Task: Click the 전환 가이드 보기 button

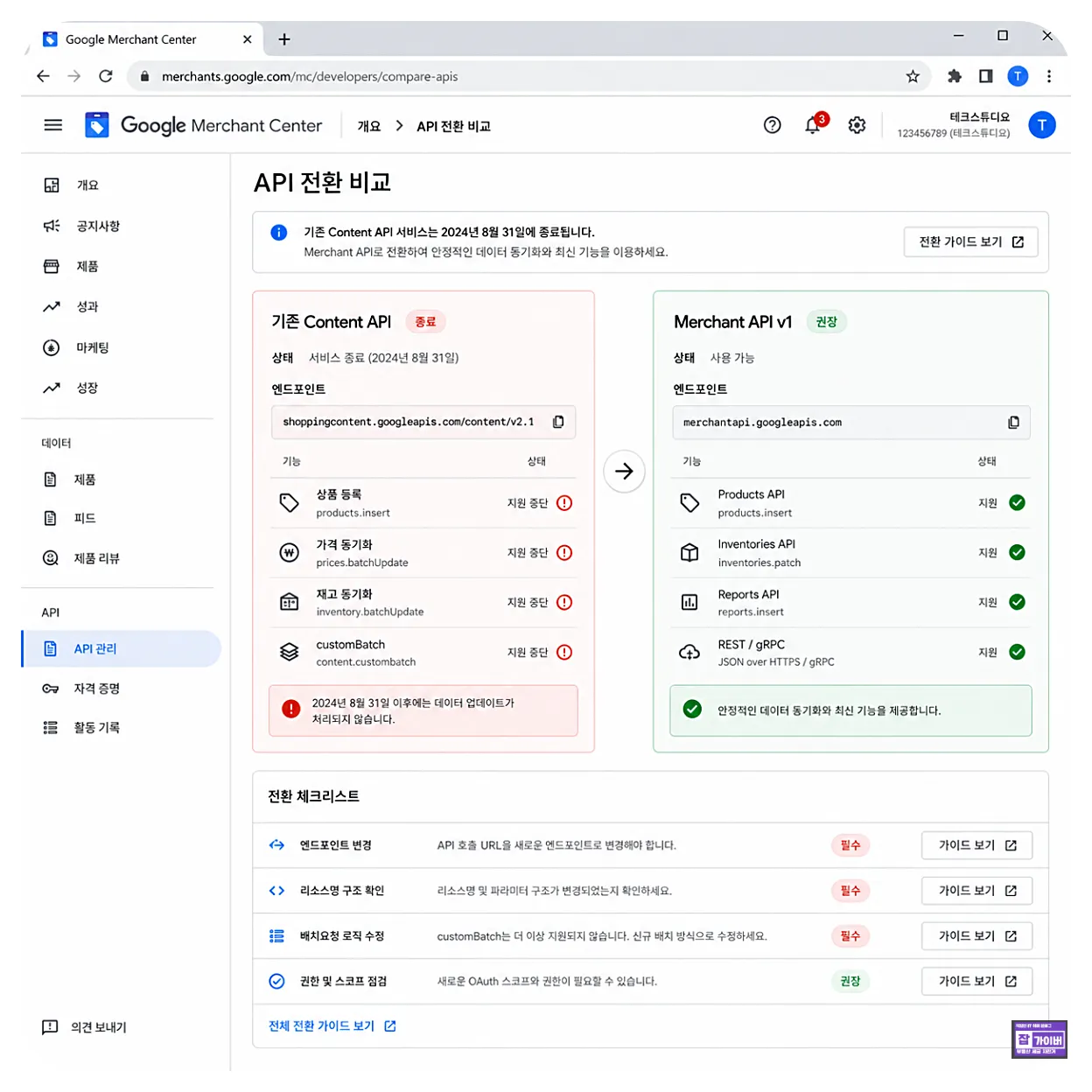Action: pos(970,242)
